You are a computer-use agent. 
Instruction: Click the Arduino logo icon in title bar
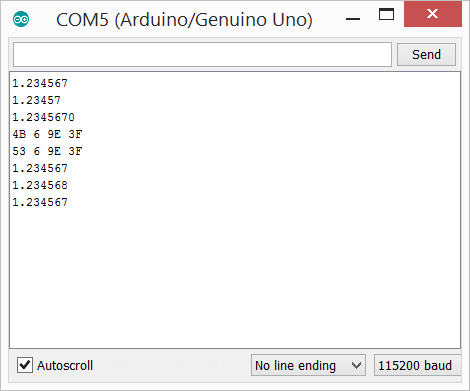(x=21, y=19)
